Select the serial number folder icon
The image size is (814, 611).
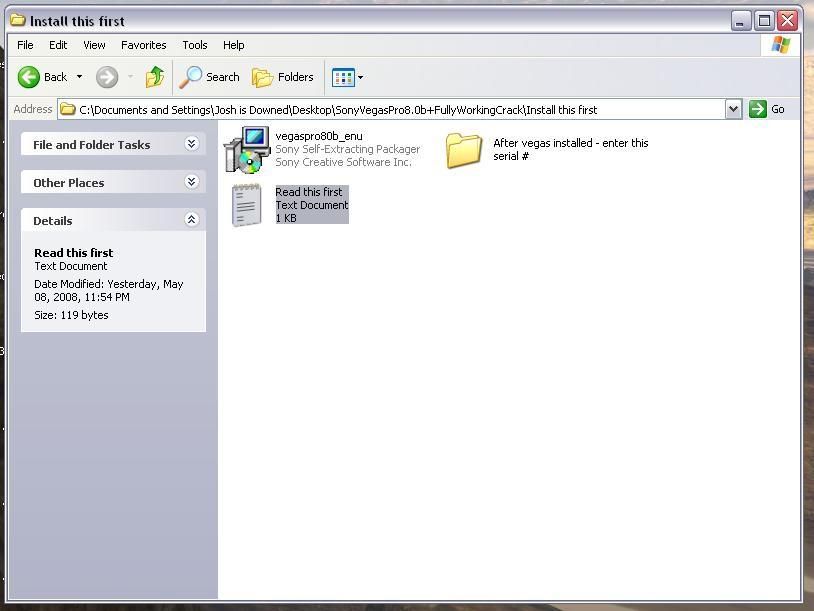[x=464, y=150]
